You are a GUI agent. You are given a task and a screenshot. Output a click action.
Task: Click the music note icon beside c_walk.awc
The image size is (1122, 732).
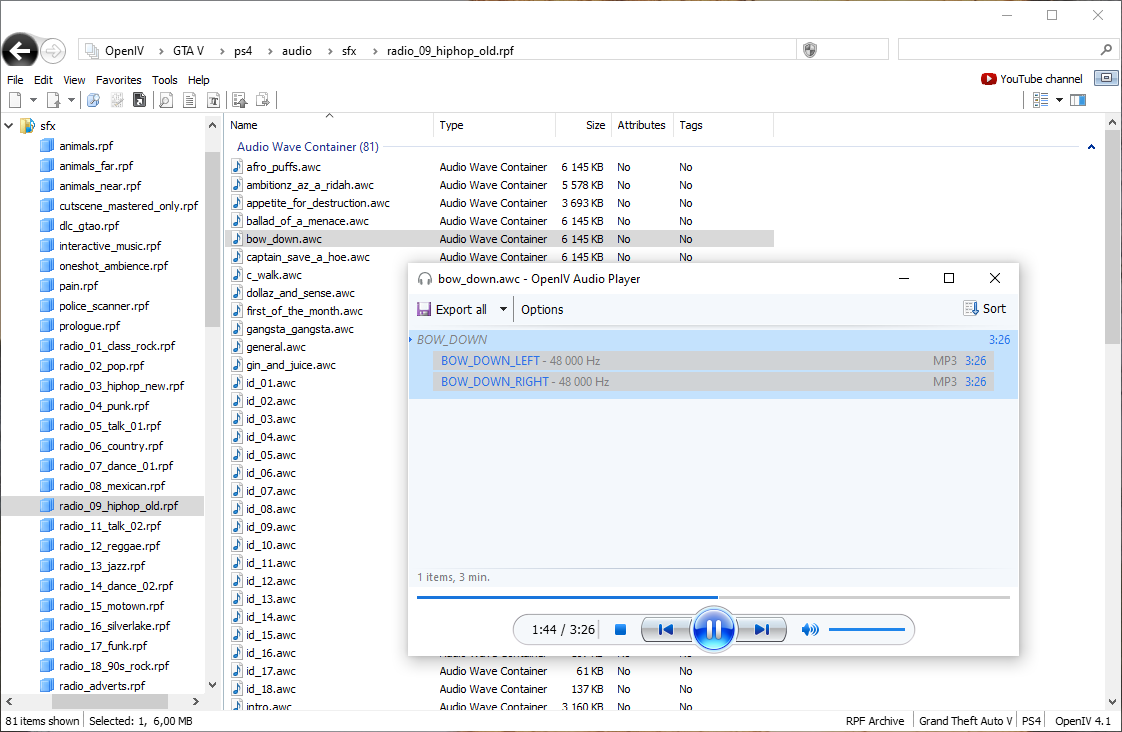[237, 275]
